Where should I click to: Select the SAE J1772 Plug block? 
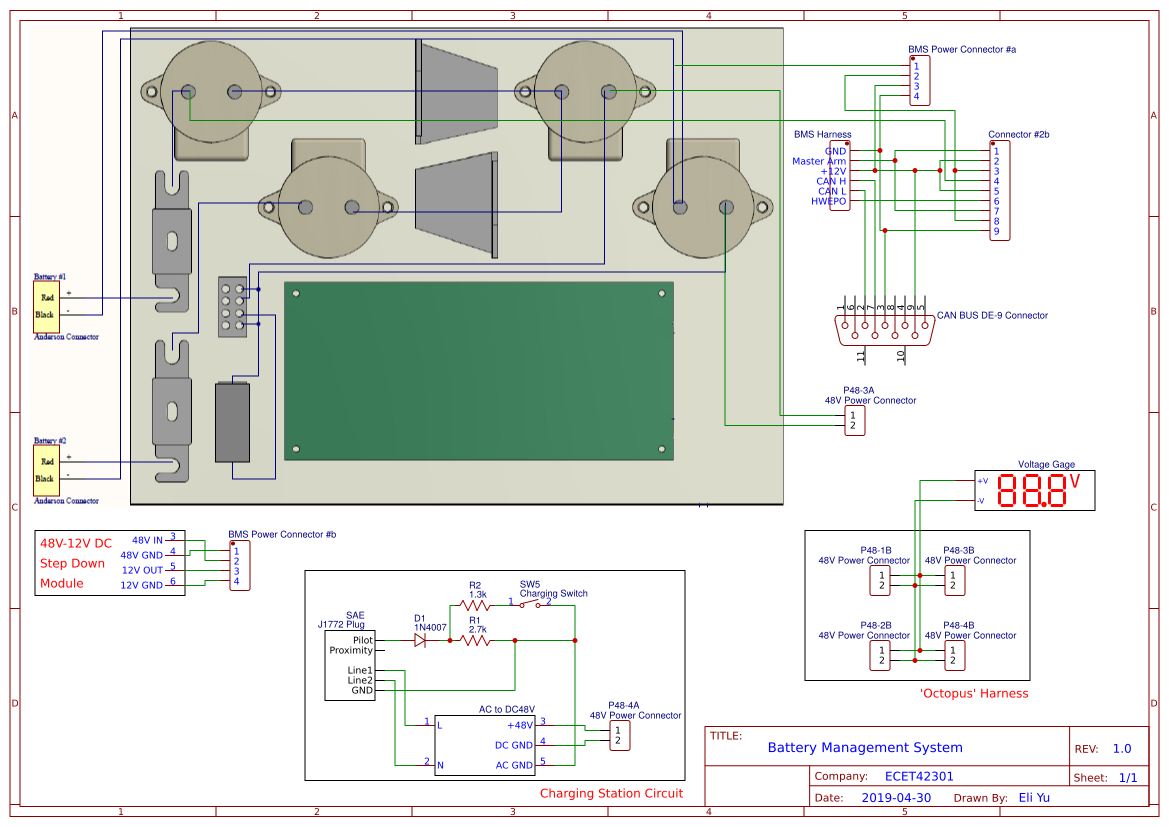coord(350,666)
